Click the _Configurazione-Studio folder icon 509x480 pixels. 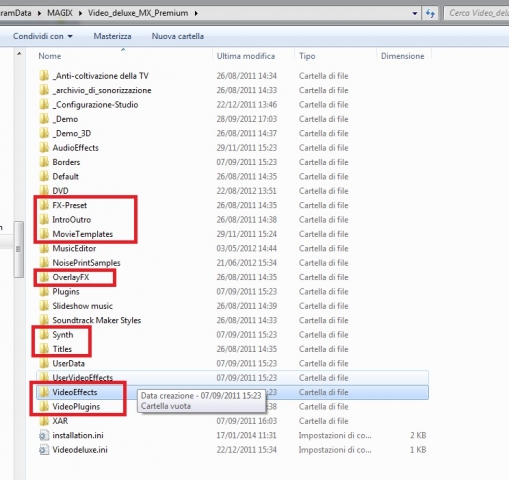(x=44, y=104)
